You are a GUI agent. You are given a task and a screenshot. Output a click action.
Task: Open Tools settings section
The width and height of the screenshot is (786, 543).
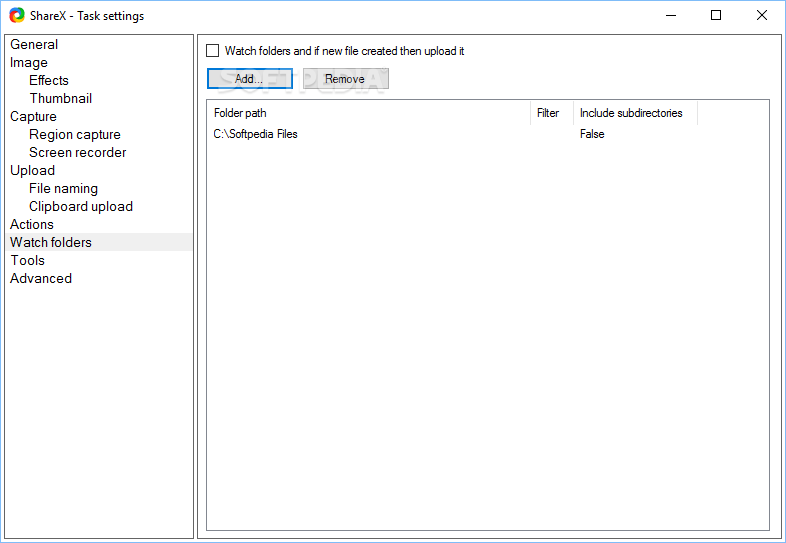tap(28, 260)
